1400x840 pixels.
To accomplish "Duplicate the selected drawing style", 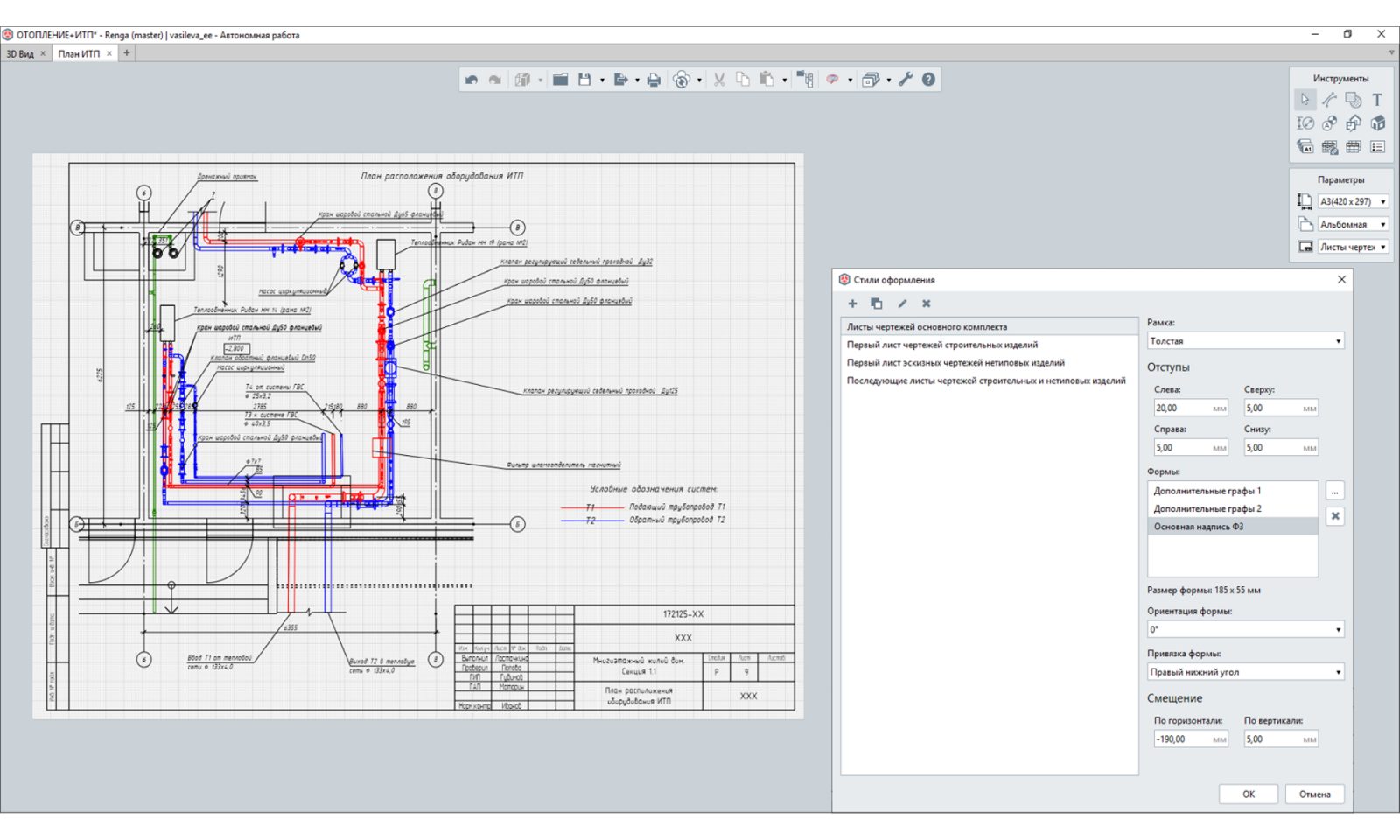I will coord(877,304).
